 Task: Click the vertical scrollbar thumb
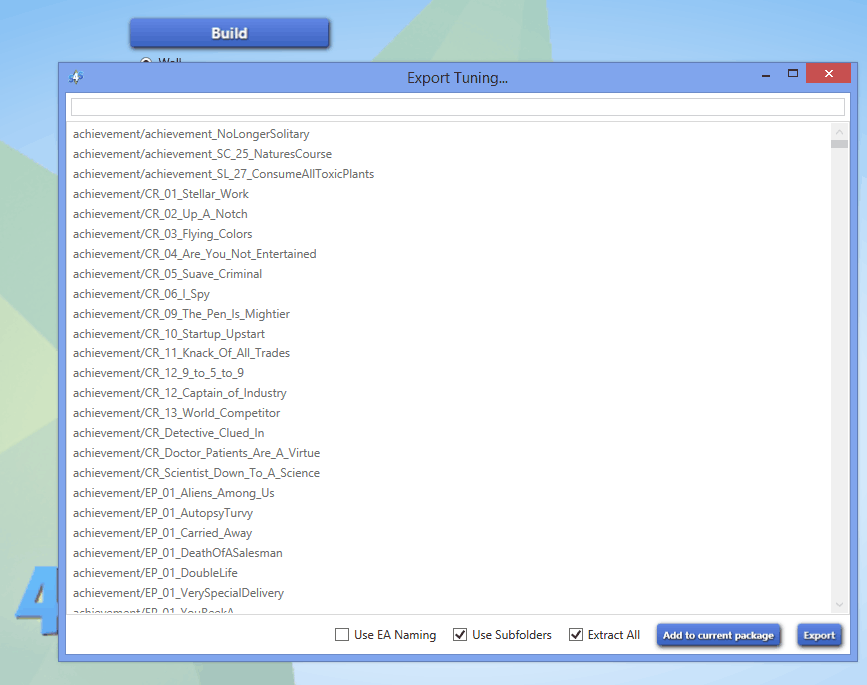point(839,144)
